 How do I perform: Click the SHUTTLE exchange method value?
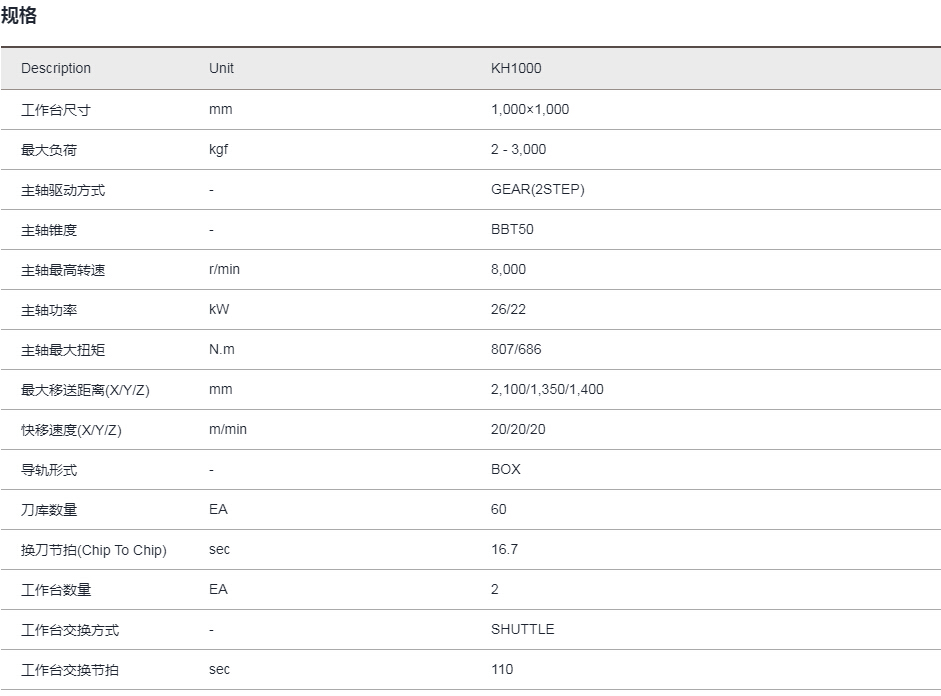(522, 629)
